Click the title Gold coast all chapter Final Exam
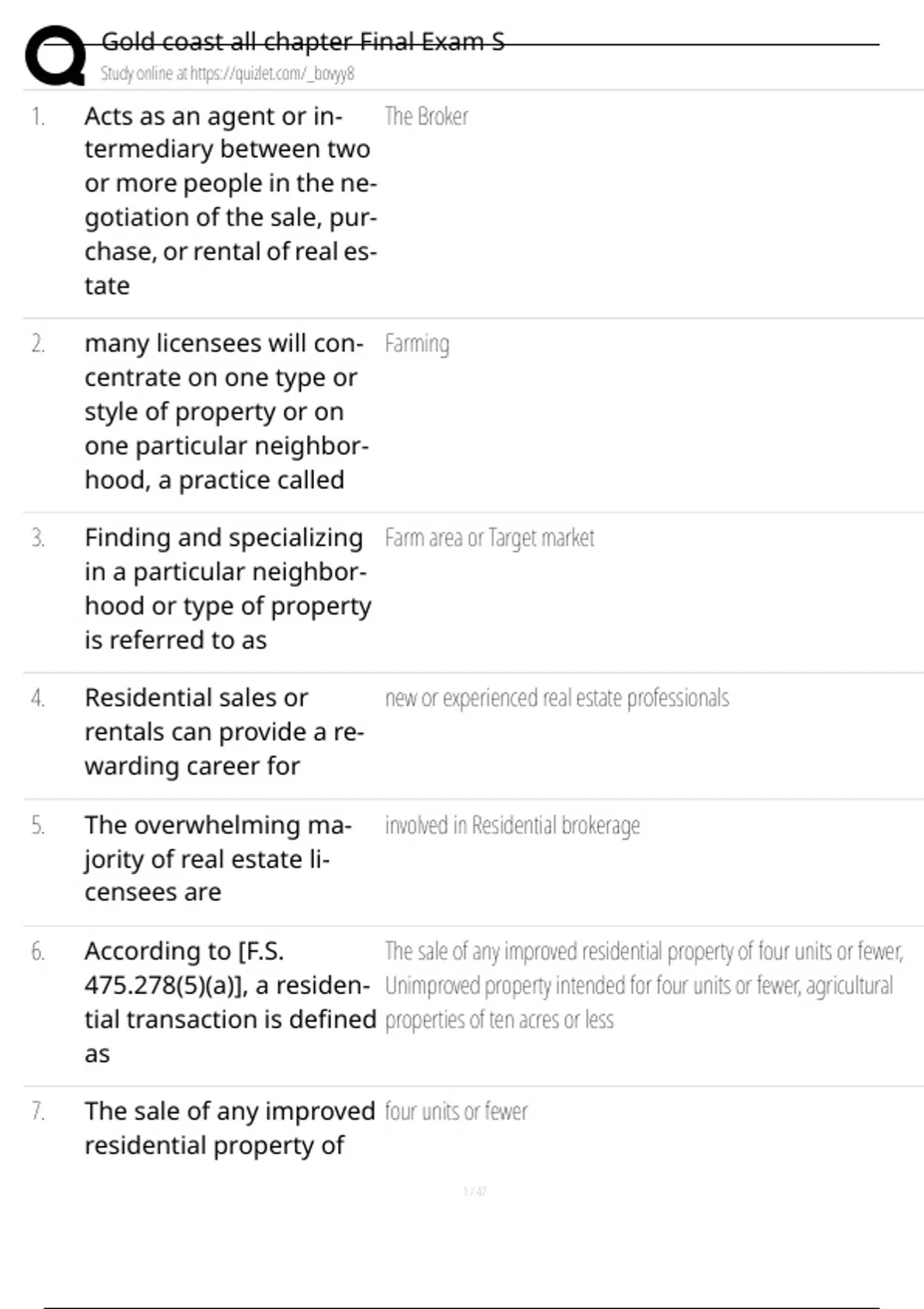 pos(303,41)
